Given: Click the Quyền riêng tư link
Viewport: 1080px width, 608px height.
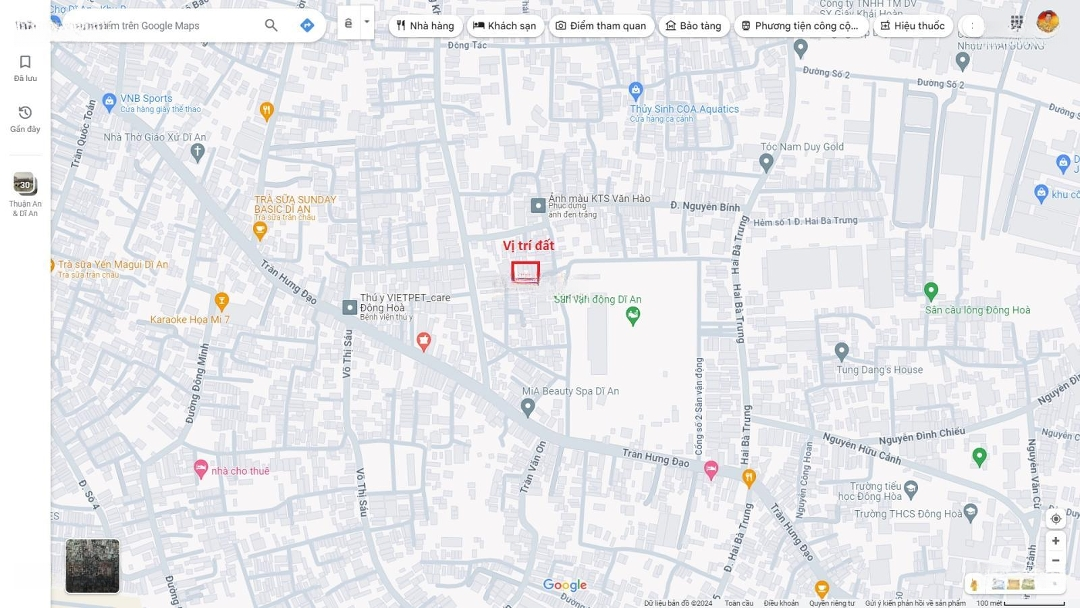Looking at the screenshot, I should tap(832, 603).
